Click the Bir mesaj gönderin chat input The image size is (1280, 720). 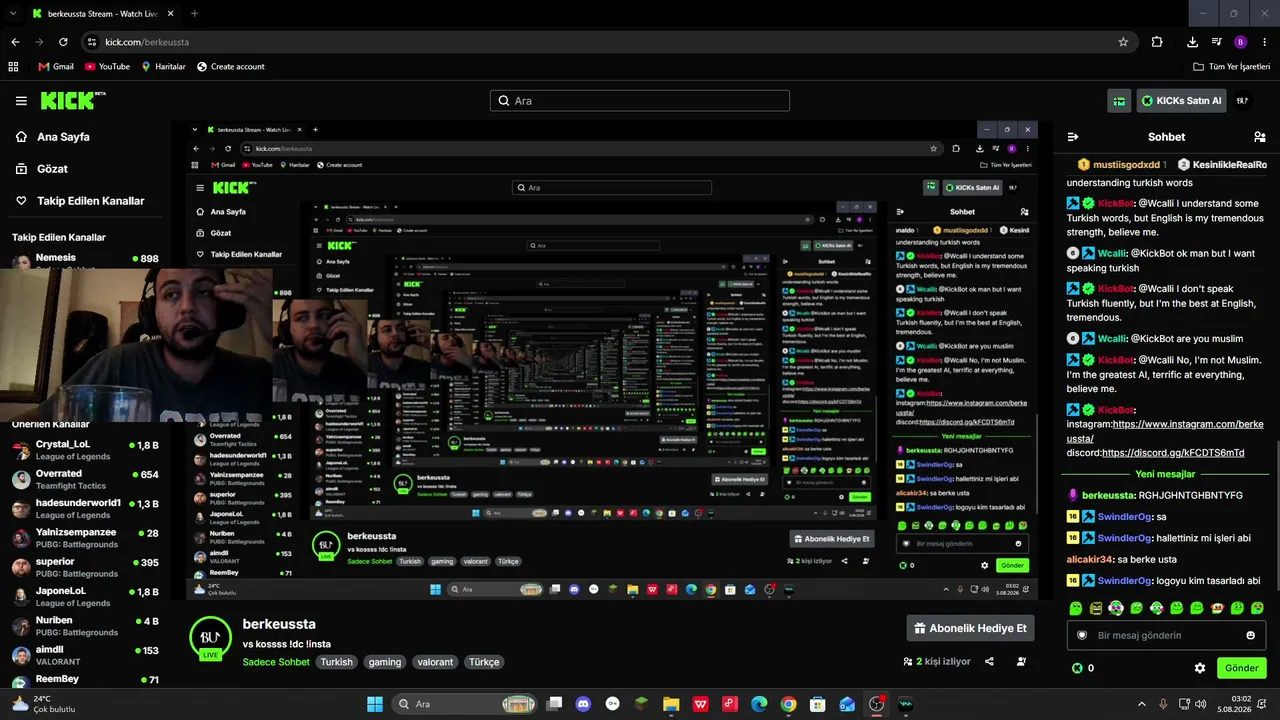(x=1165, y=635)
